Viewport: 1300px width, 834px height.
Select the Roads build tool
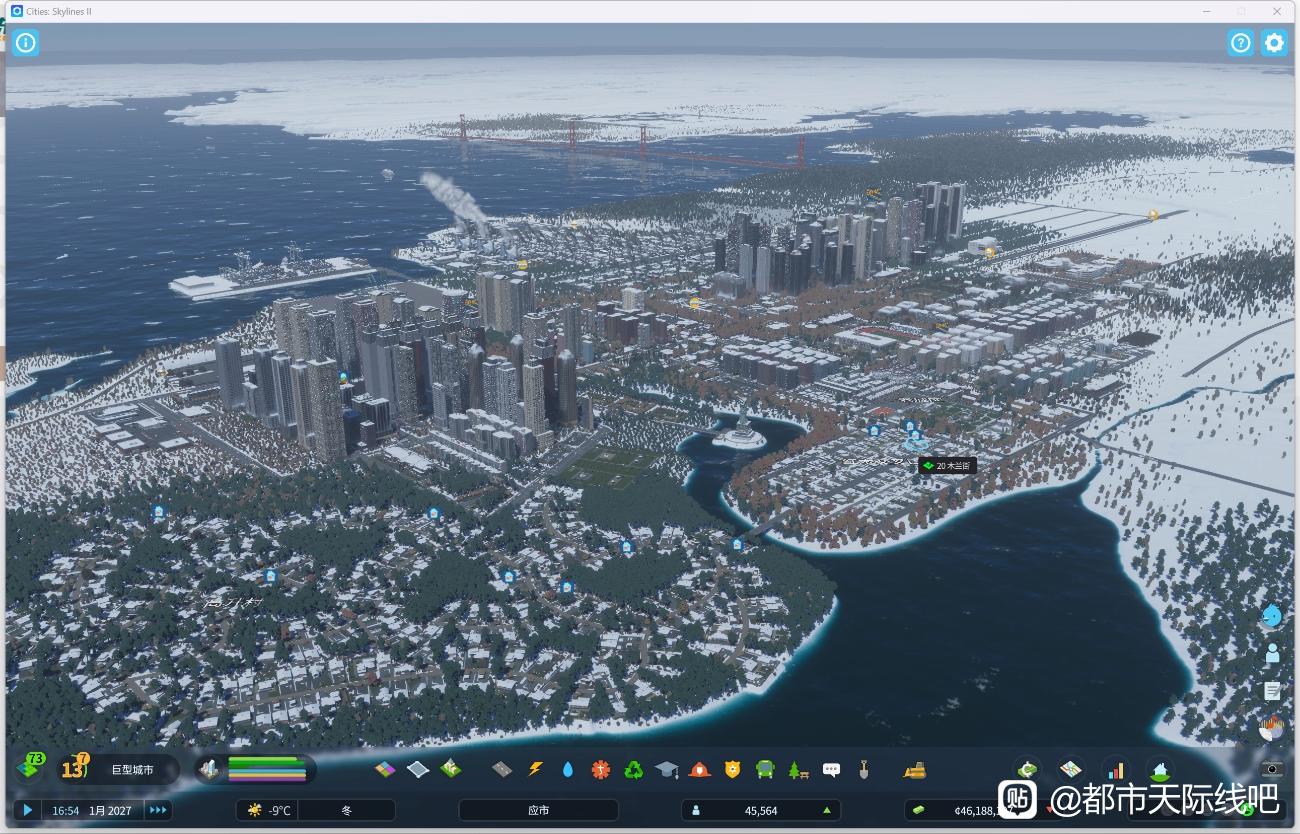(x=502, y=769)
